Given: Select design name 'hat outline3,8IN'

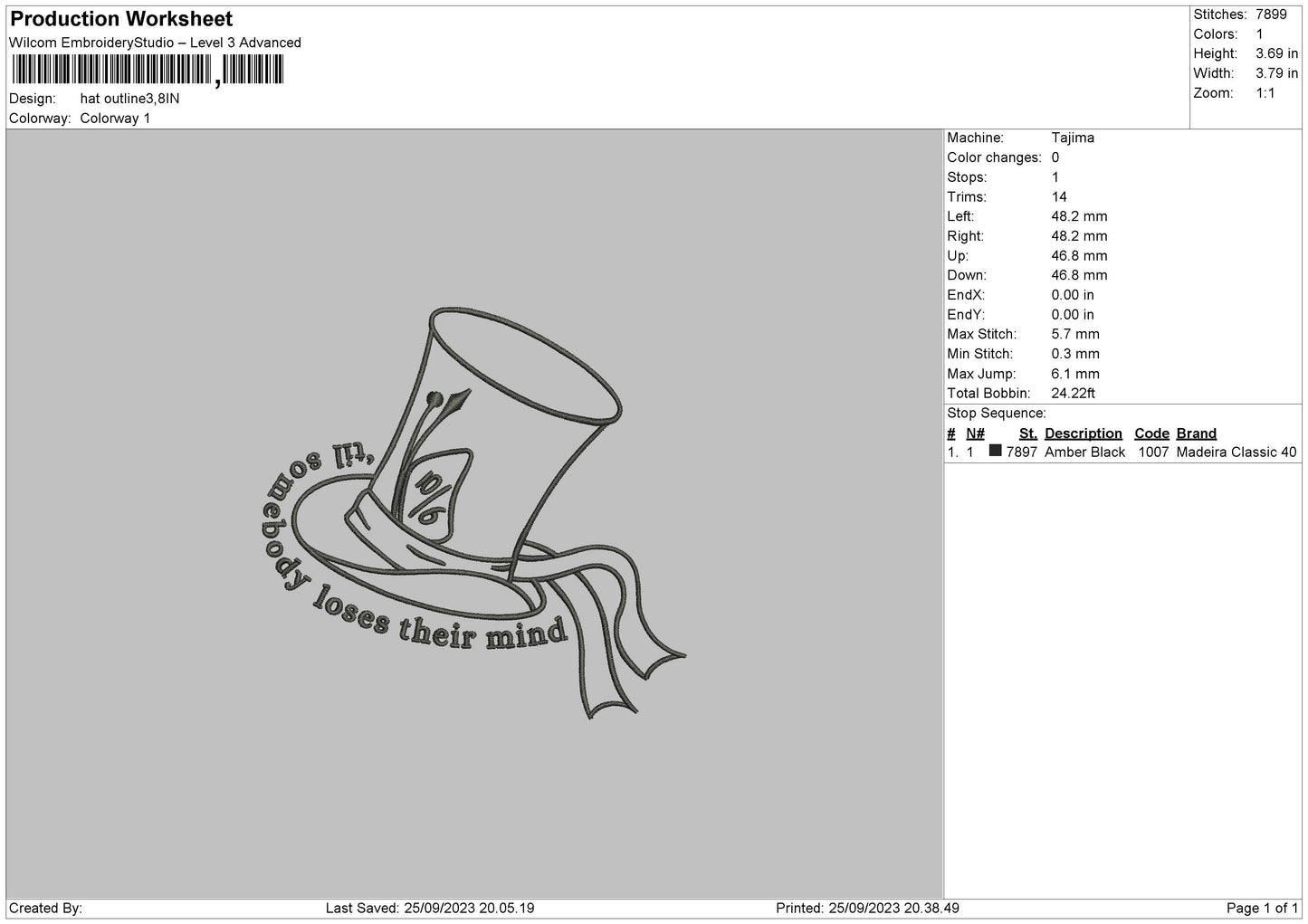Looking at the screenshot, I should [129, 99].
